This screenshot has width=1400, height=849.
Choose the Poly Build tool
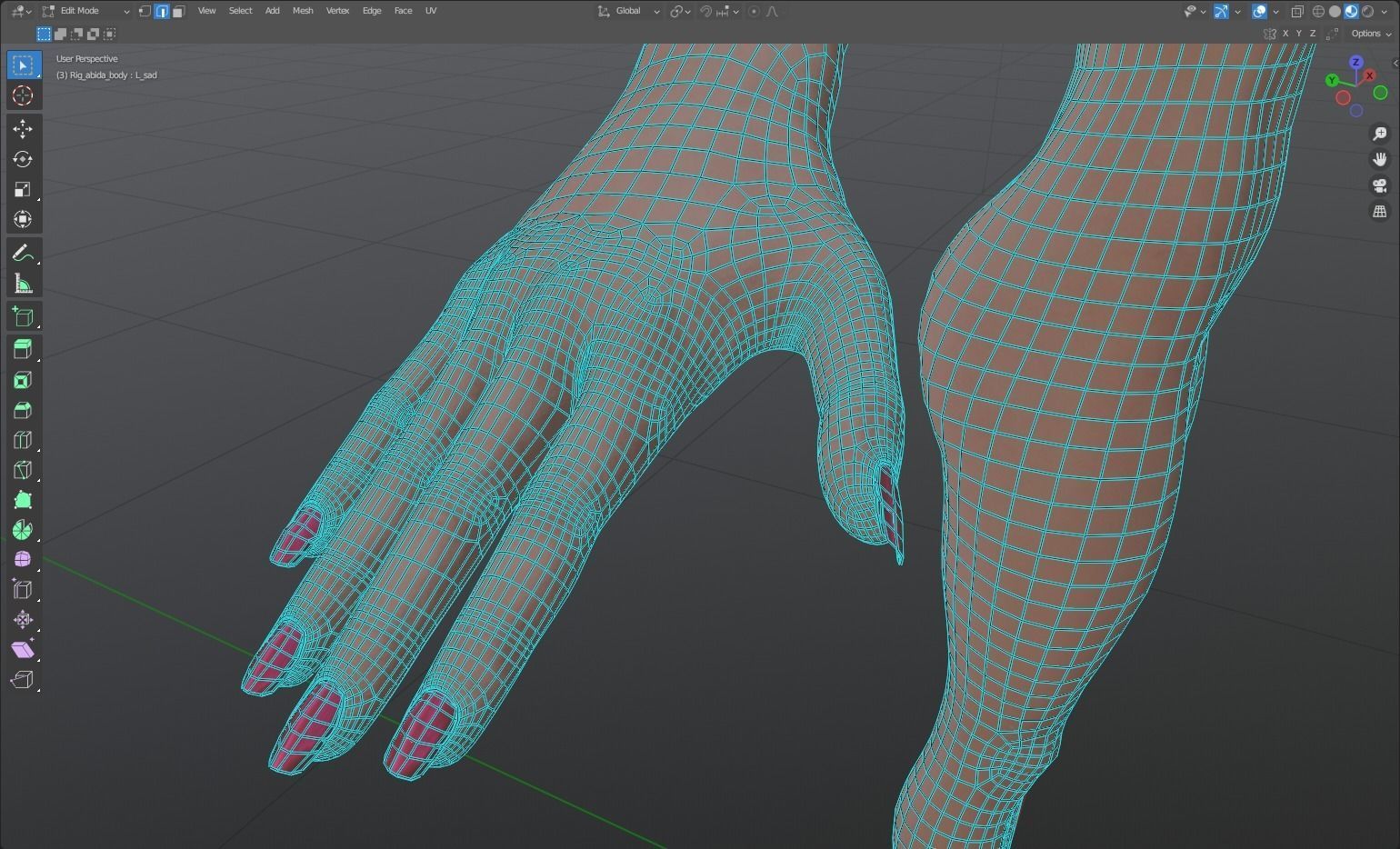pyautogui.click(x=23, y=500)
